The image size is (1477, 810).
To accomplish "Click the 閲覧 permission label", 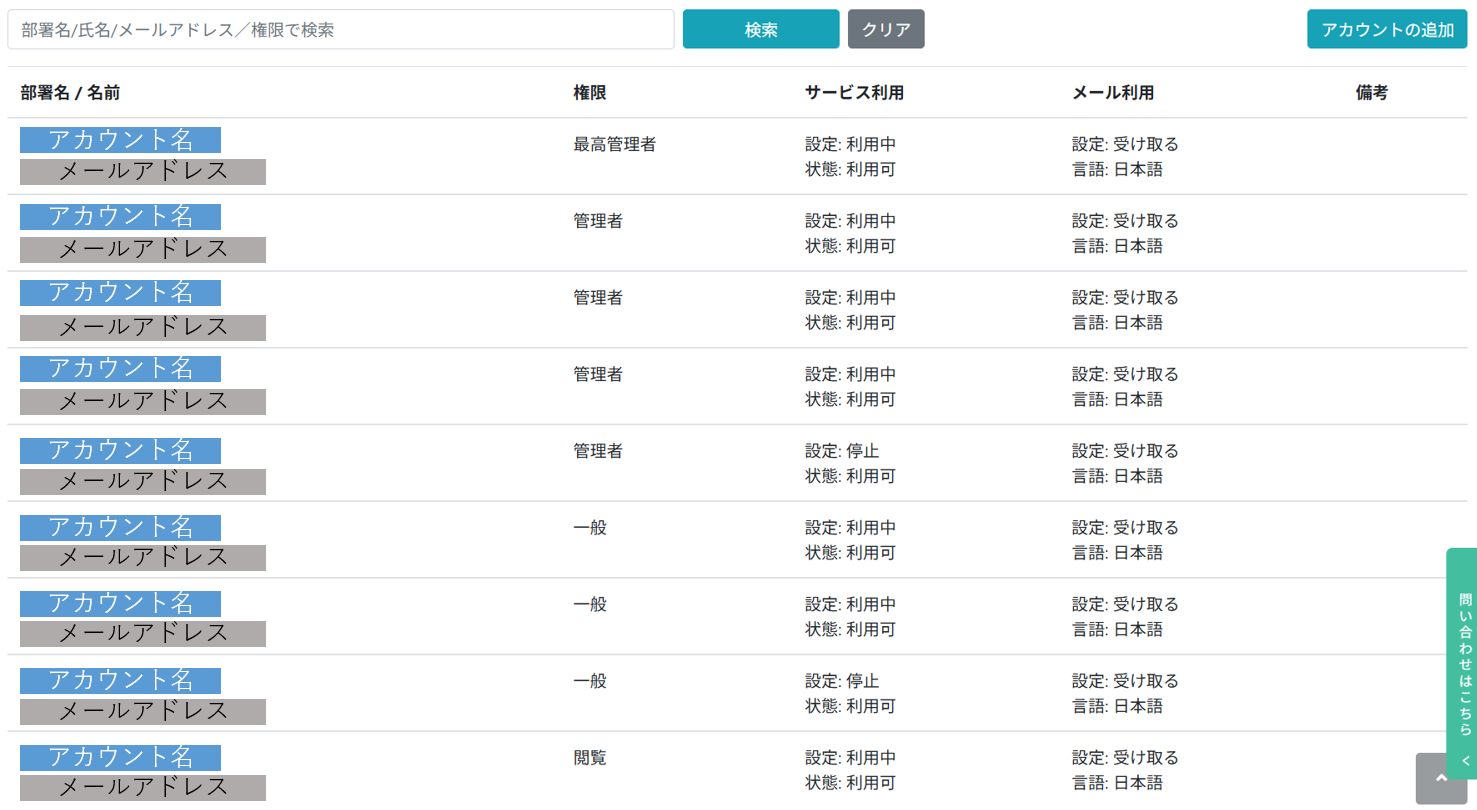I will click(x=590, y=758).
